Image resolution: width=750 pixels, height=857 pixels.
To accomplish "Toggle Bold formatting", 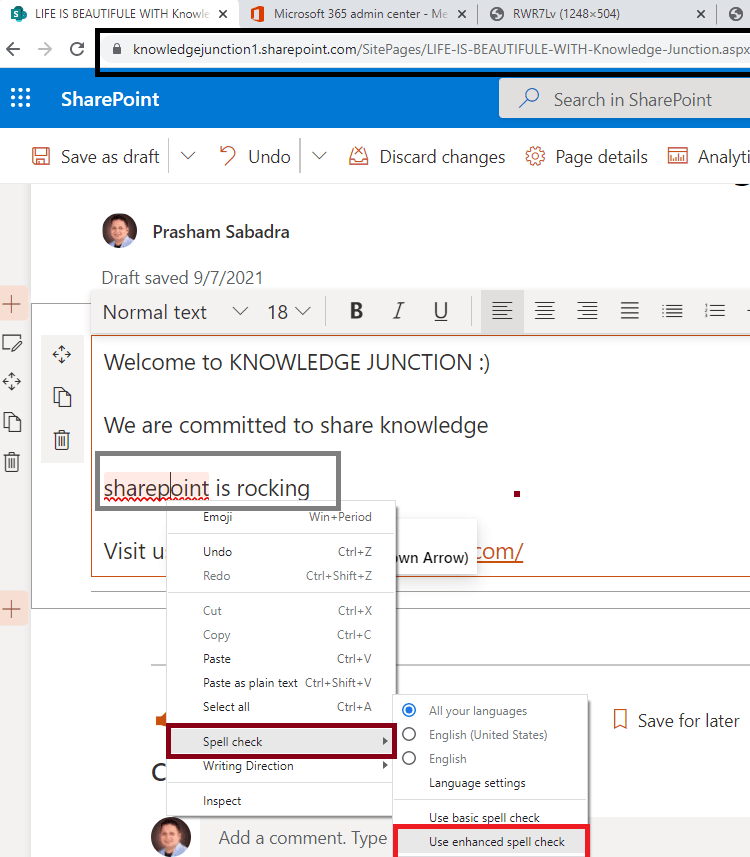I will tap(356, 311).
